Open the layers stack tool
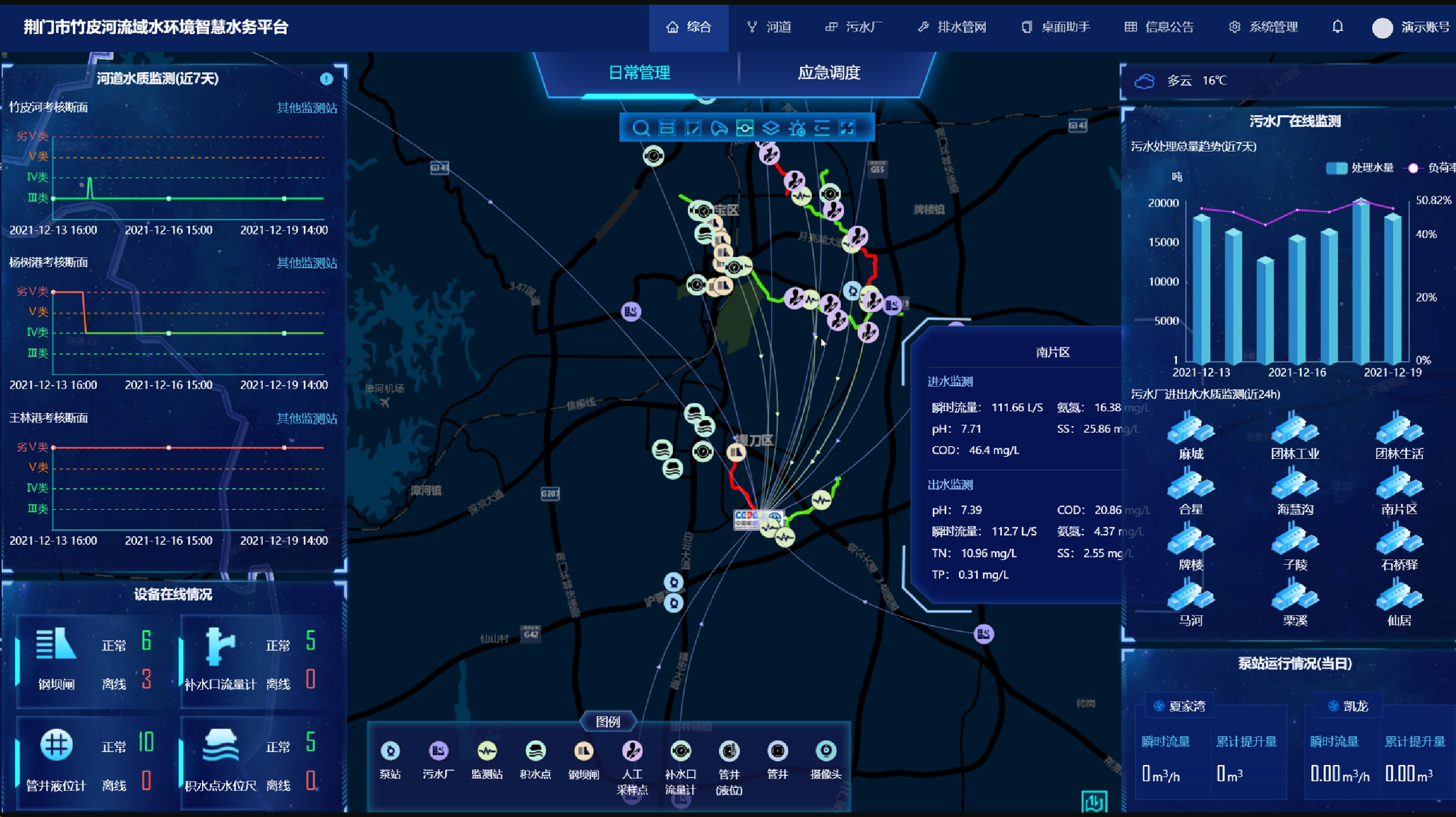Screen dimensions: 1456x817 [x=770, y=128]
